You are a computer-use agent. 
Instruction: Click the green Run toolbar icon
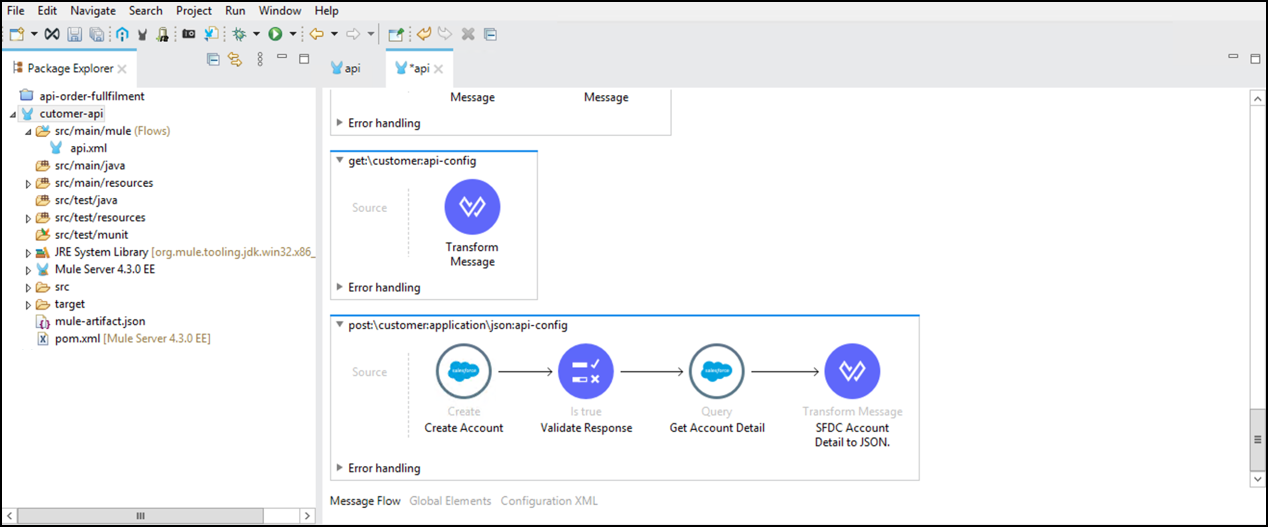[275, 34]
